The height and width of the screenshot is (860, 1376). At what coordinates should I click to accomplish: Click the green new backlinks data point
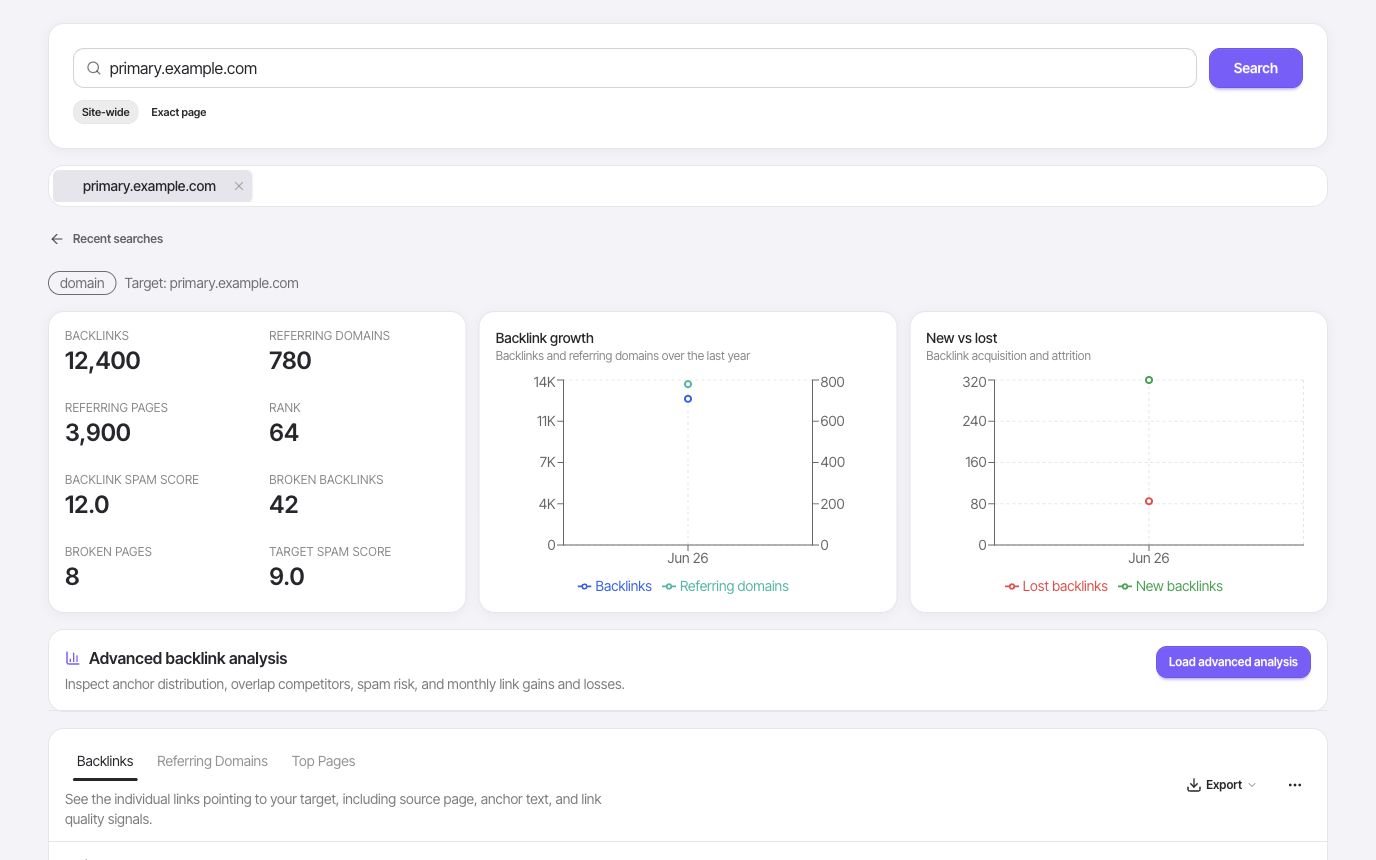pos(1149,380)
